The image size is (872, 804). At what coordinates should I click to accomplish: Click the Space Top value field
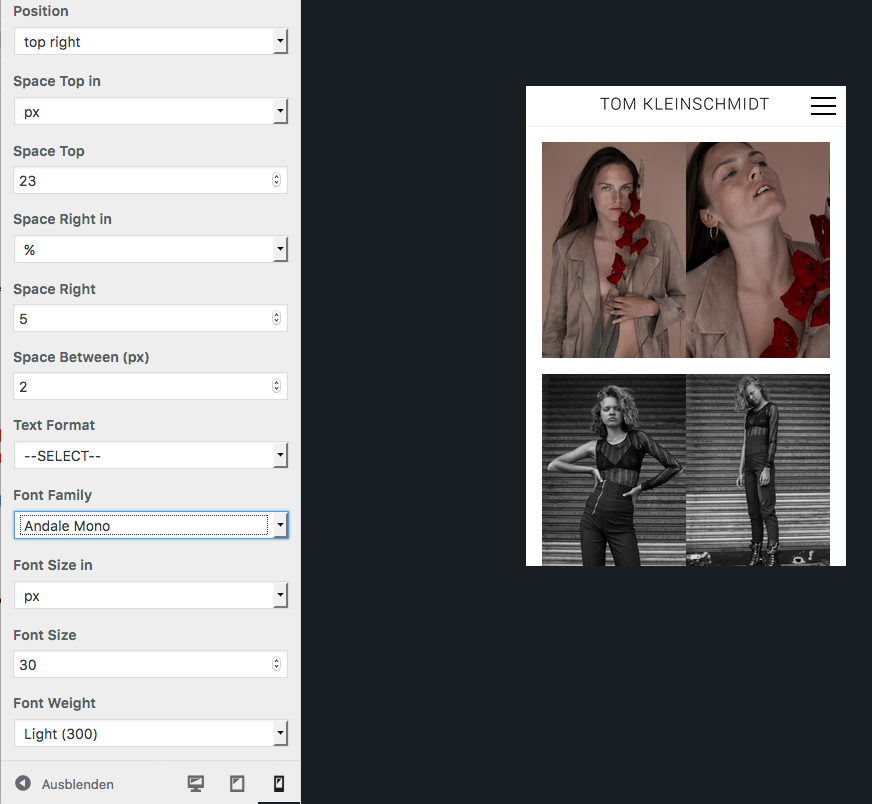pyautogui.click(x=140, y=181)
